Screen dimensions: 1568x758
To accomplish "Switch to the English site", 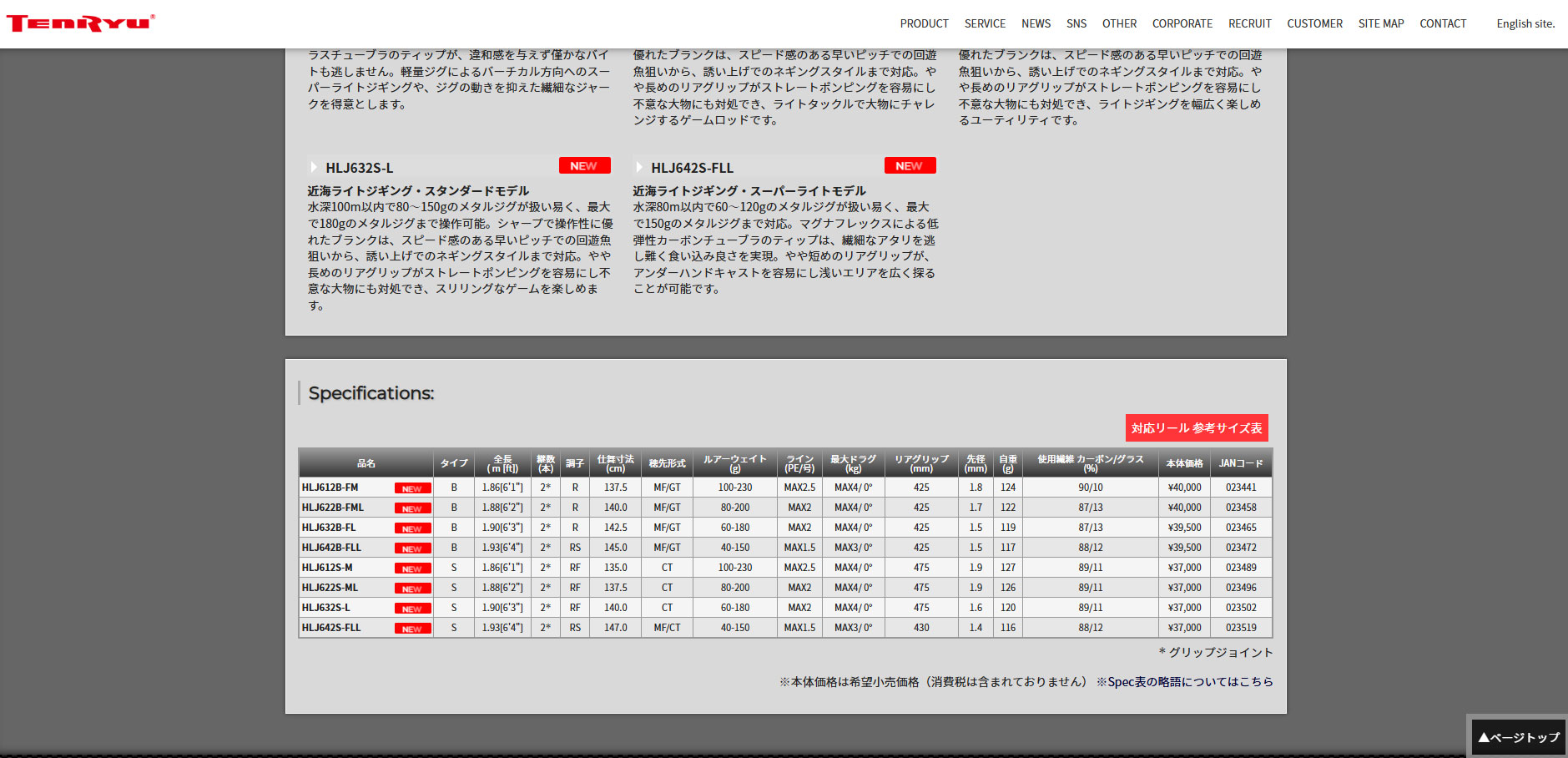I will [x=1525, y=23].
